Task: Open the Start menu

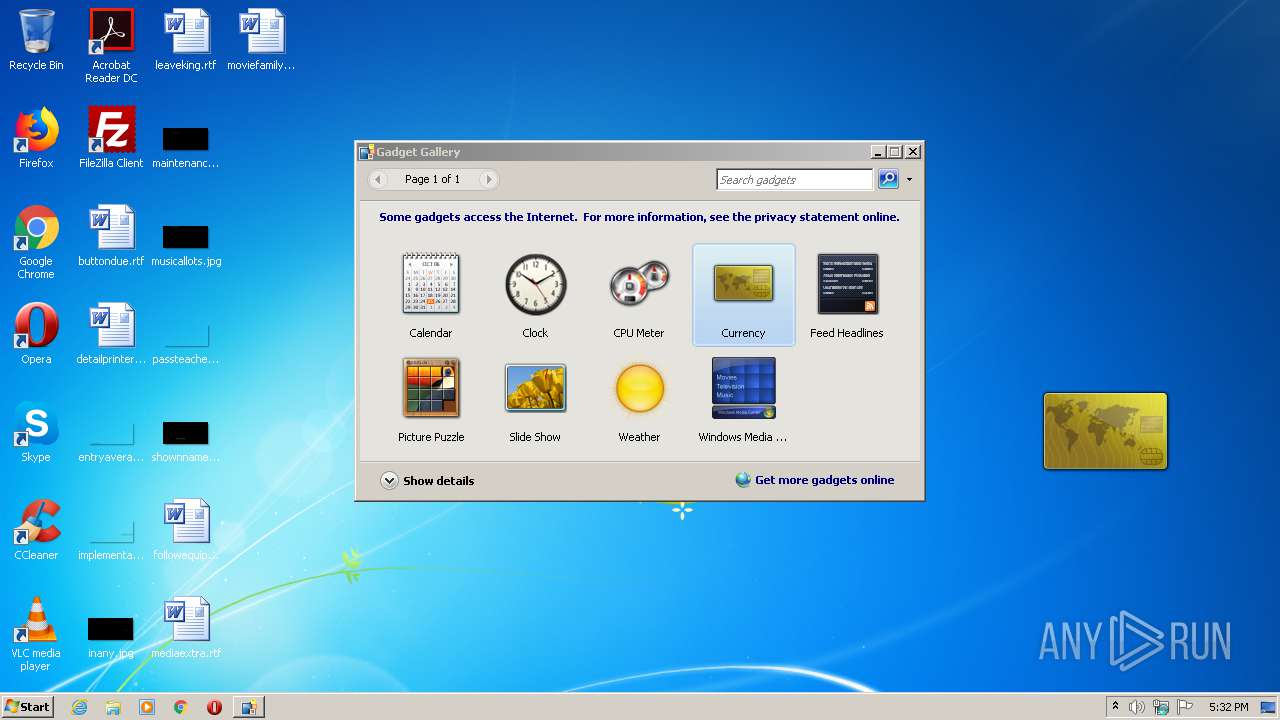Action: [x=28, y=707]
